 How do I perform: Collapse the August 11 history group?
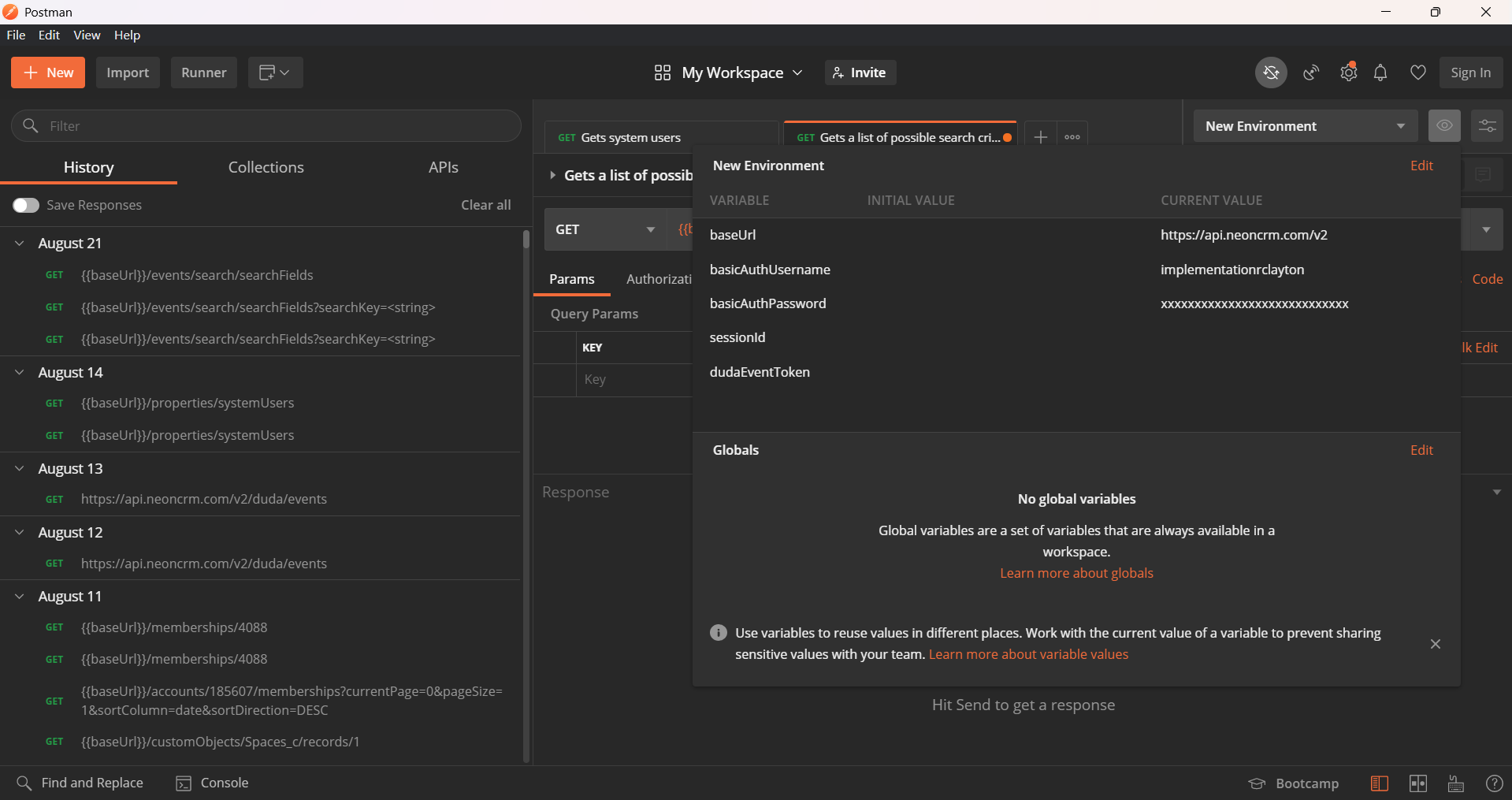tap(20, 597)
